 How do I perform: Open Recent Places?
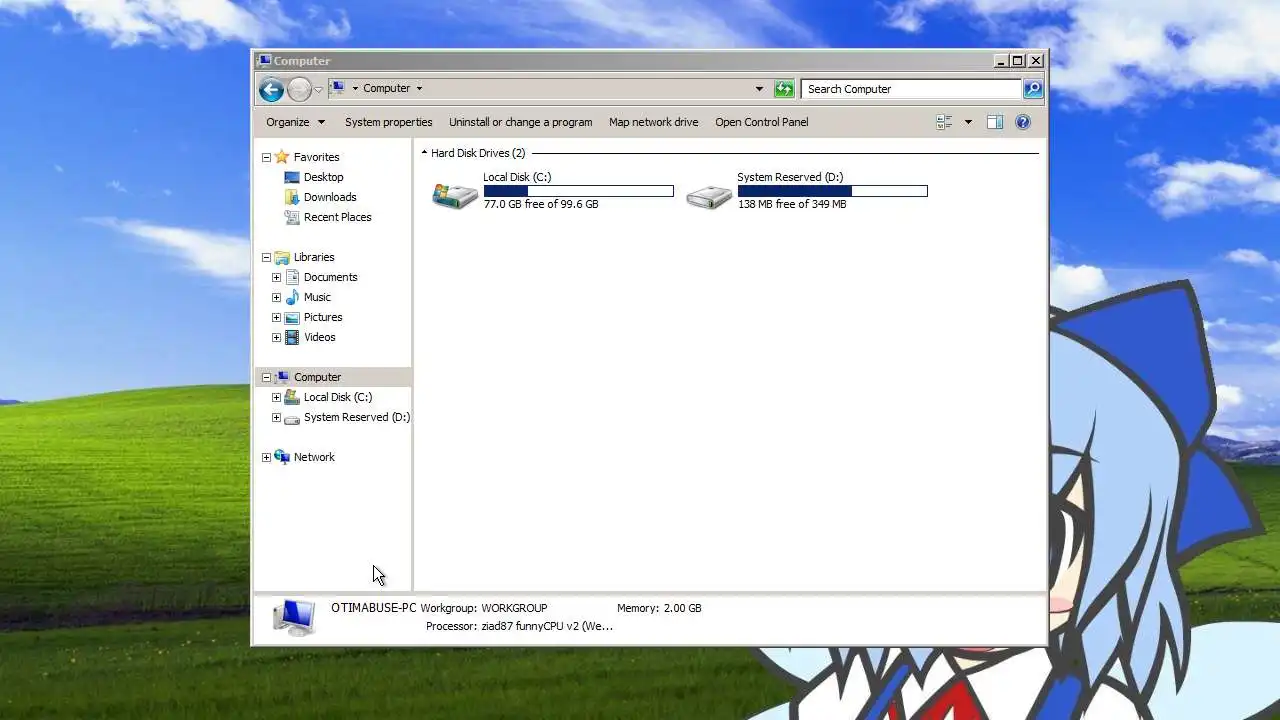pos(337,217)
